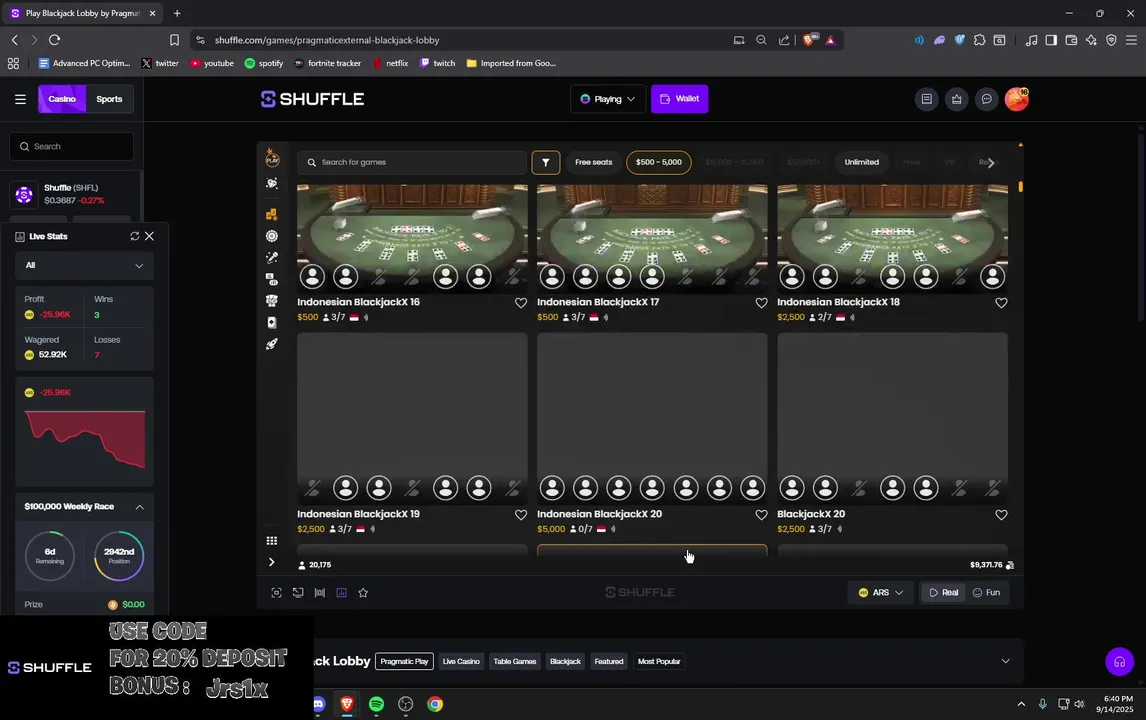Toggle theater mode for the game
This screenshot has height=720, width=1146.
(319, 593)
